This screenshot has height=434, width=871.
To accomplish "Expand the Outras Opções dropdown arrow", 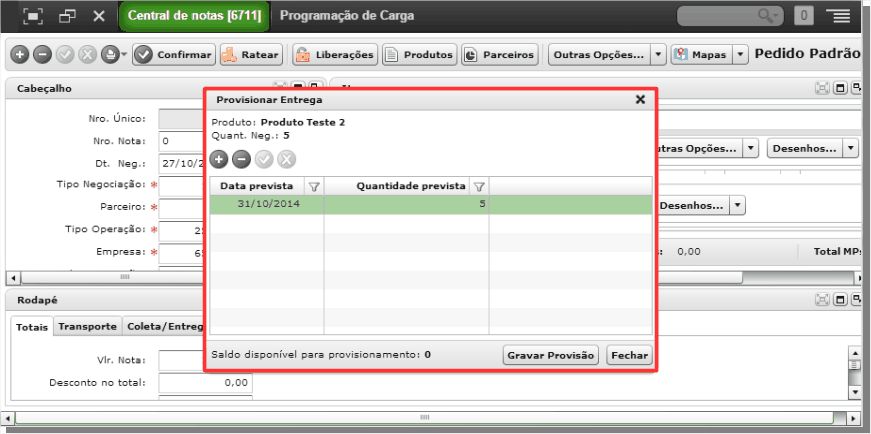I will click(658, 54).
